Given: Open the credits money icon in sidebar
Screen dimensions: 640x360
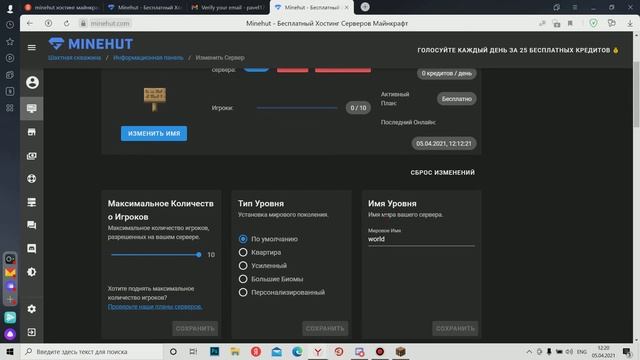Looking at the screenshot, I should coord(31,156).
